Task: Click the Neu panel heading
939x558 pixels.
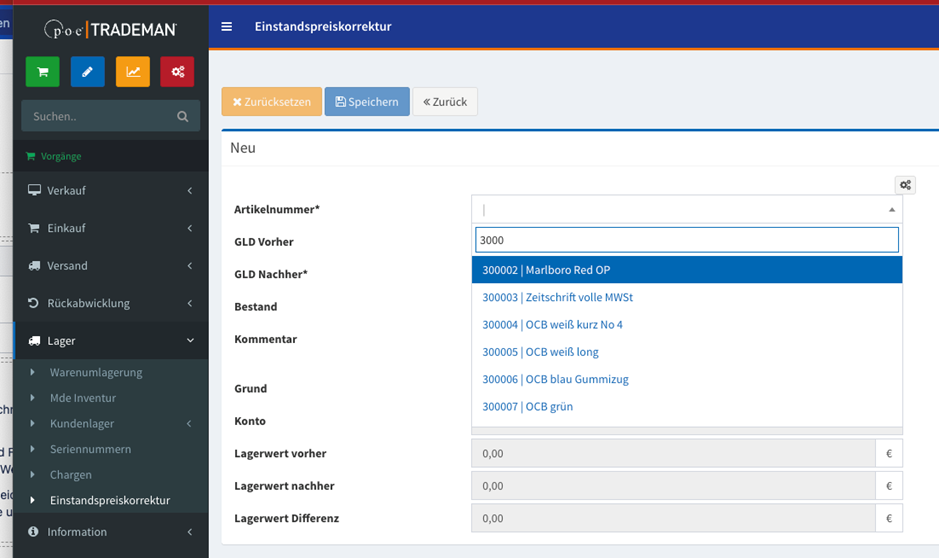Action: (243, 148)
